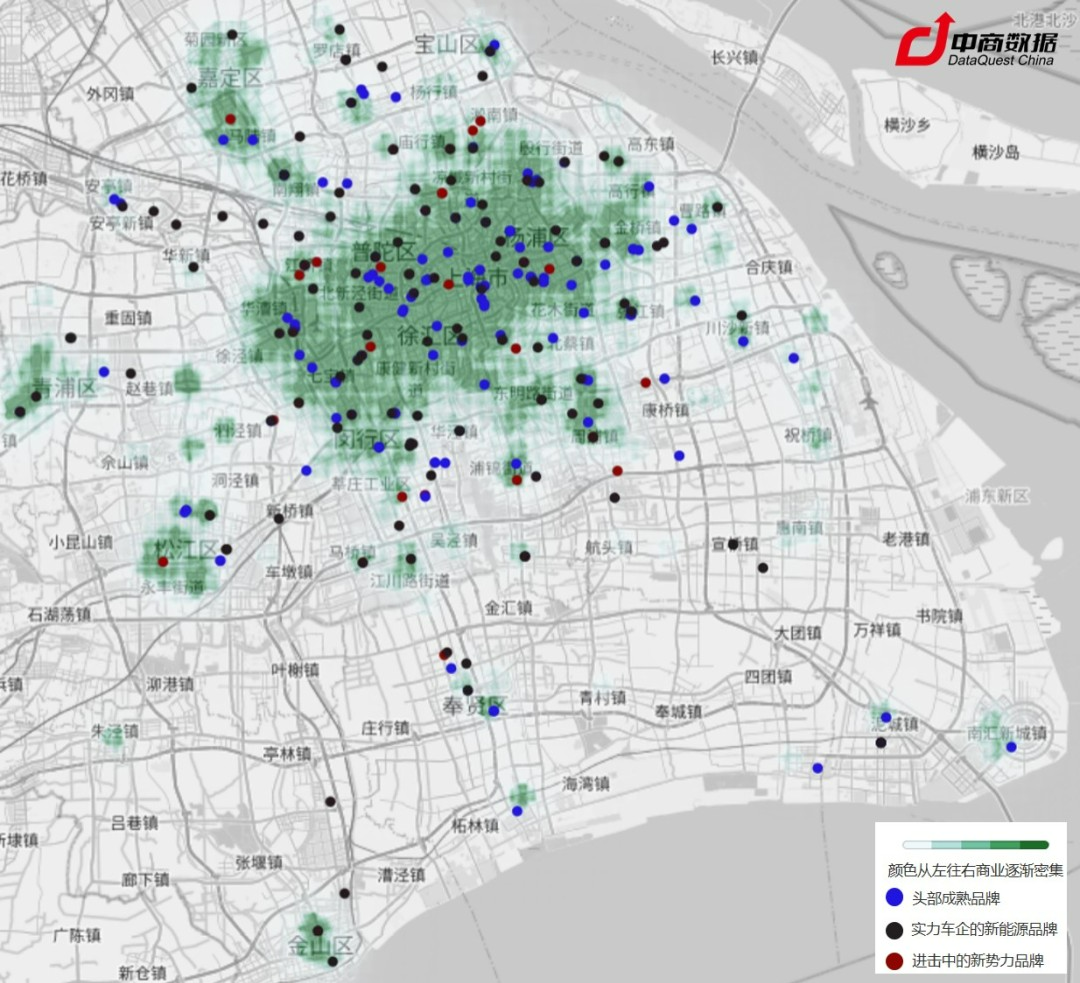Image resolution: width=1080 pixels, height=983 pixels.
Task: Click black legend dot for 实力车企的新能源品牌
Action: click(x=894, y=930)
